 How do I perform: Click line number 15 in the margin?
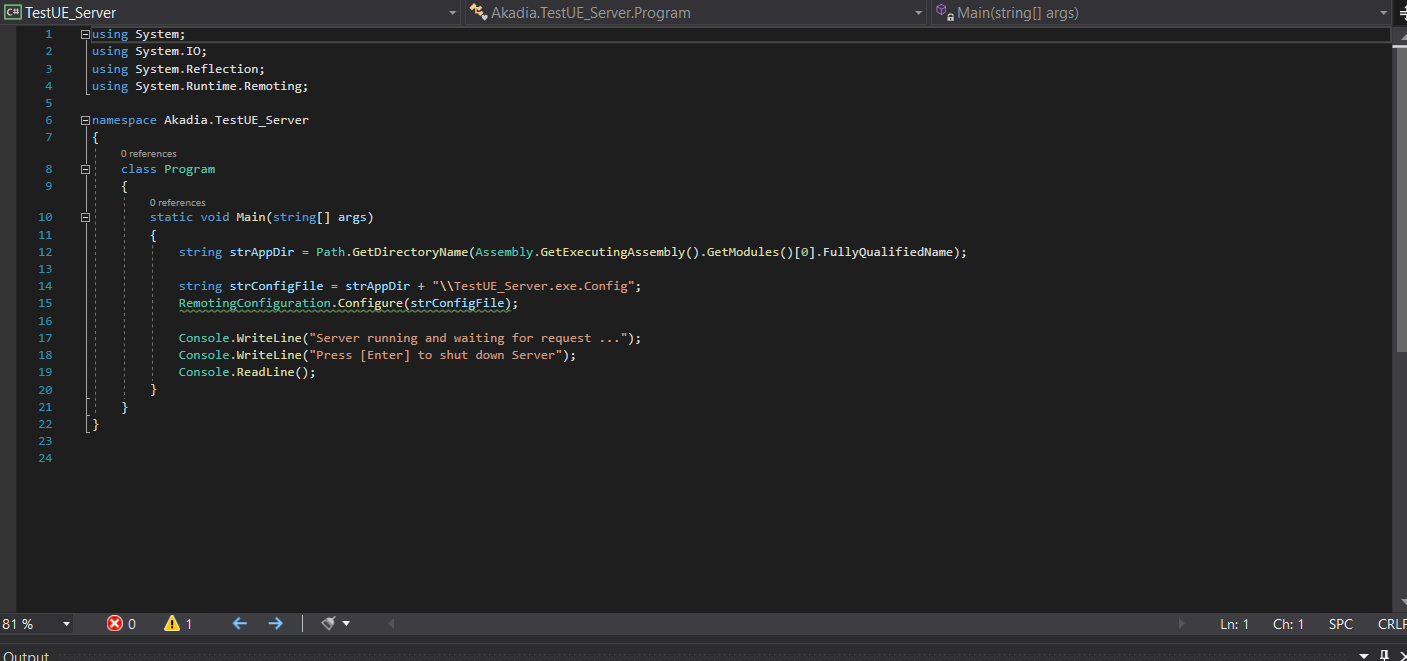point(45,303)
